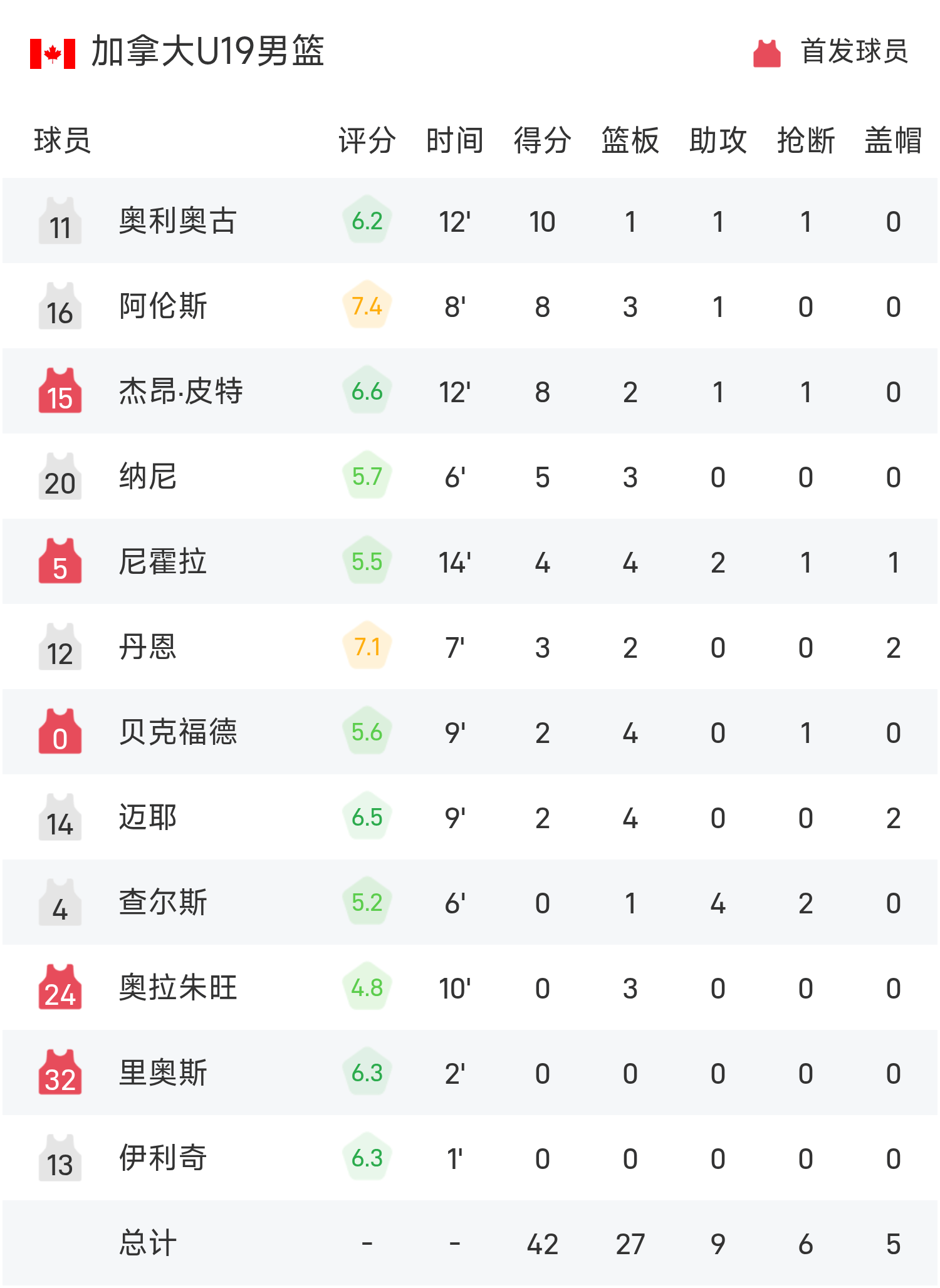The width and height of the screenshot is (940, 1288).
Task: Sort by the 得分 column header
Action: (542, 140)
